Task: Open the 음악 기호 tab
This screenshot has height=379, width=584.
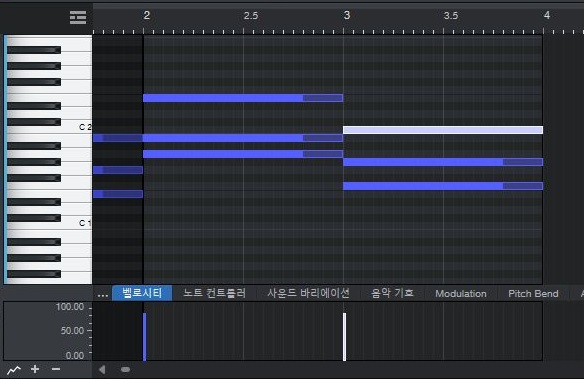Action: (392, 293)
